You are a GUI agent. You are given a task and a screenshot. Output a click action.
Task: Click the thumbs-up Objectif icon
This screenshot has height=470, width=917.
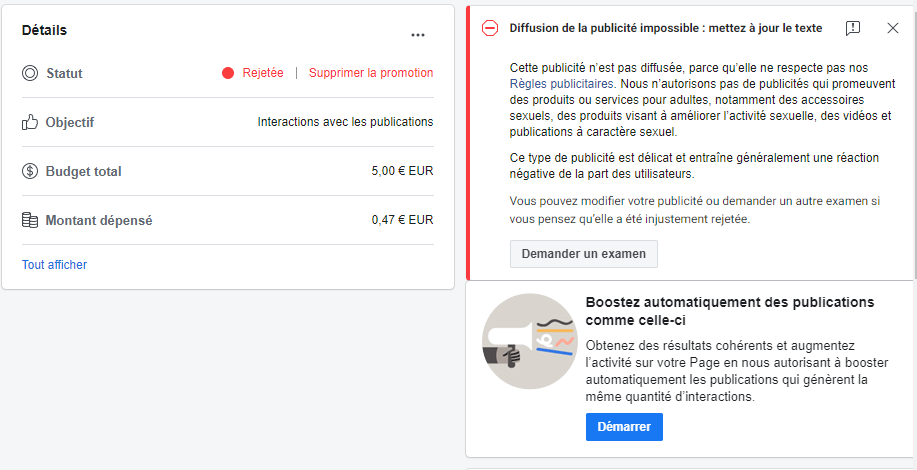click(30, 122)
